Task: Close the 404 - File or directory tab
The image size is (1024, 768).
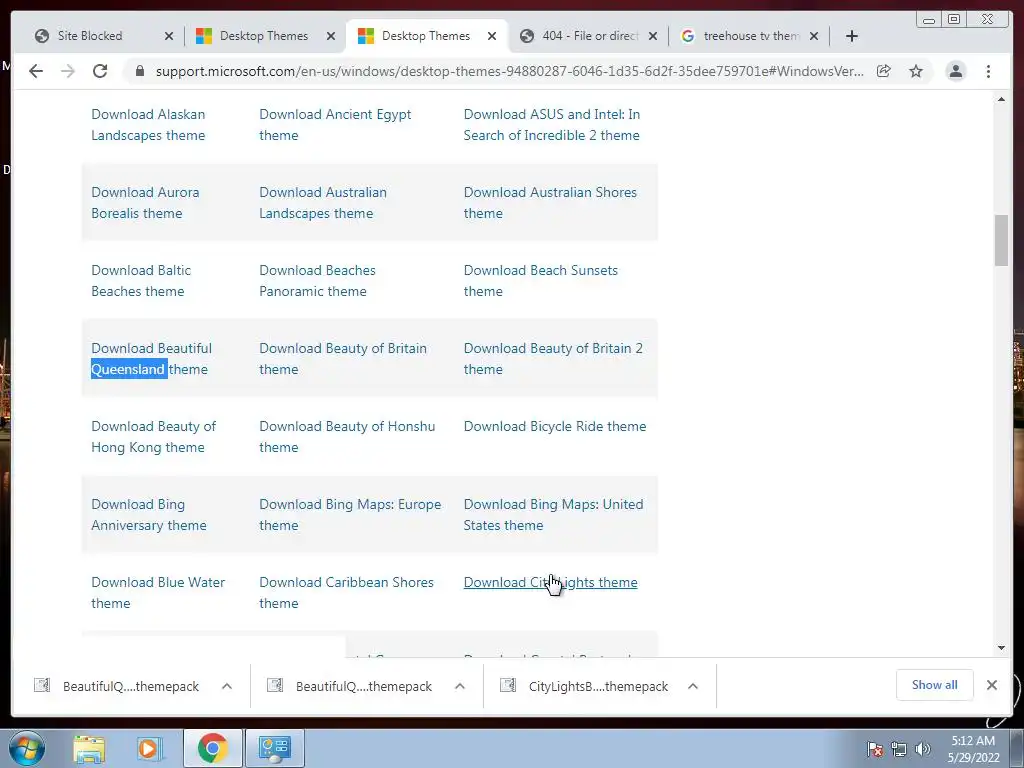Action: point(652,36)
